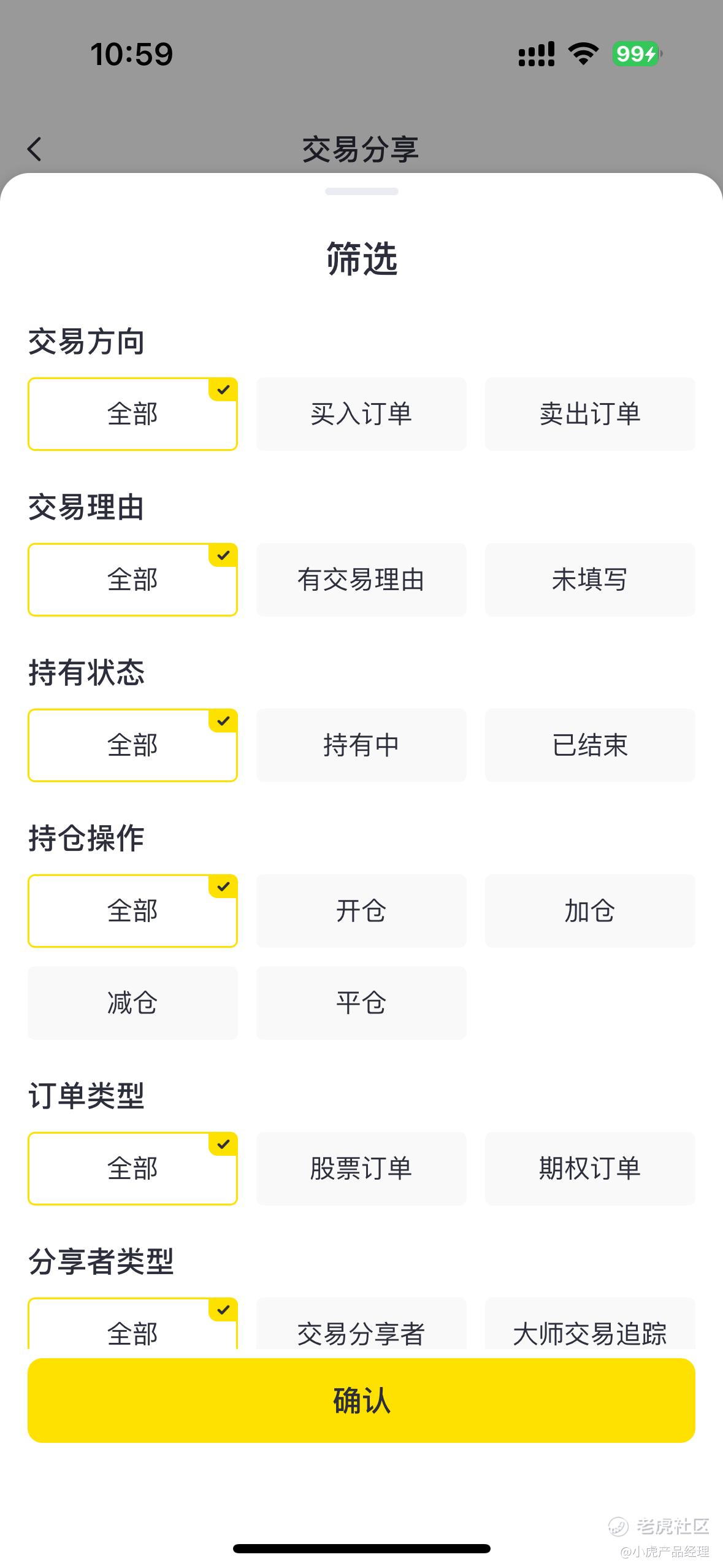The image size is (723, 1568).
Task: Tap the battery indicator in status bar
Action: pyautogui.click(x=637, y=54)
